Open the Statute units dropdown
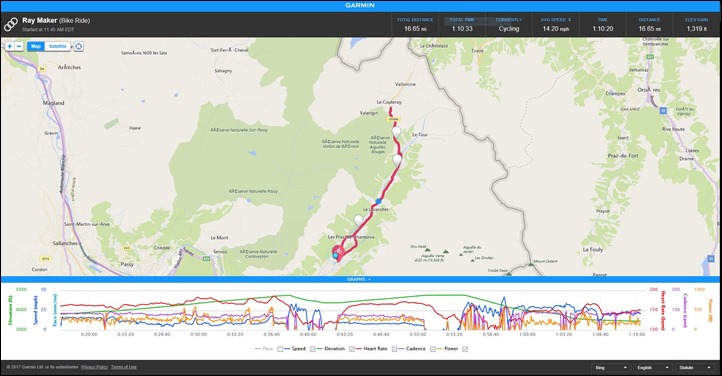This screenshot has width=722, height=376. click(695, 368)
